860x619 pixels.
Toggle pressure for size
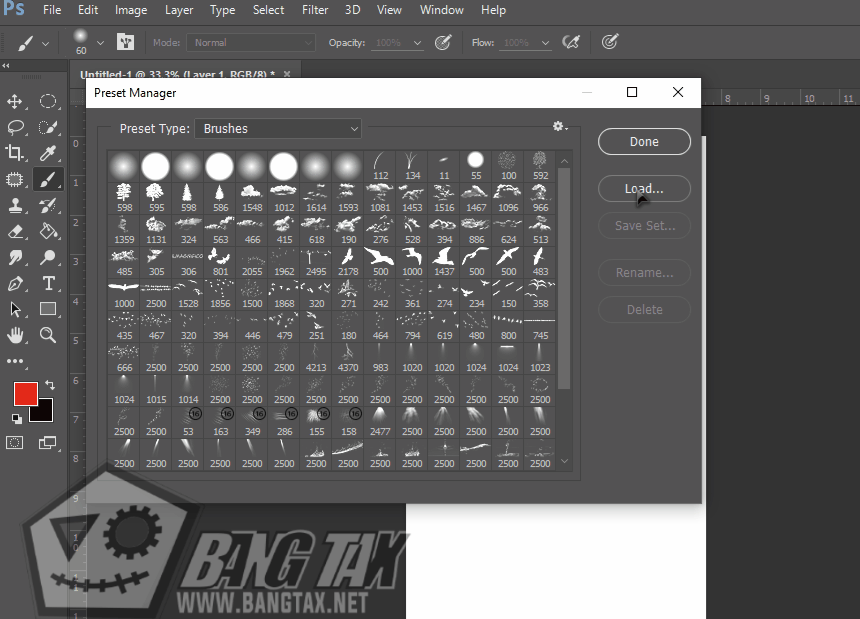610,42
